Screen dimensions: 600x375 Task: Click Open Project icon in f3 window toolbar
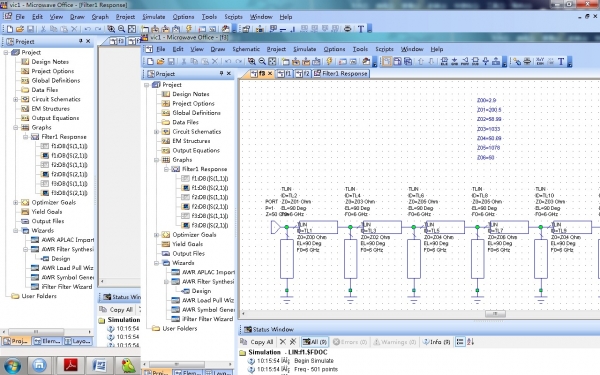tap(161, 61)
